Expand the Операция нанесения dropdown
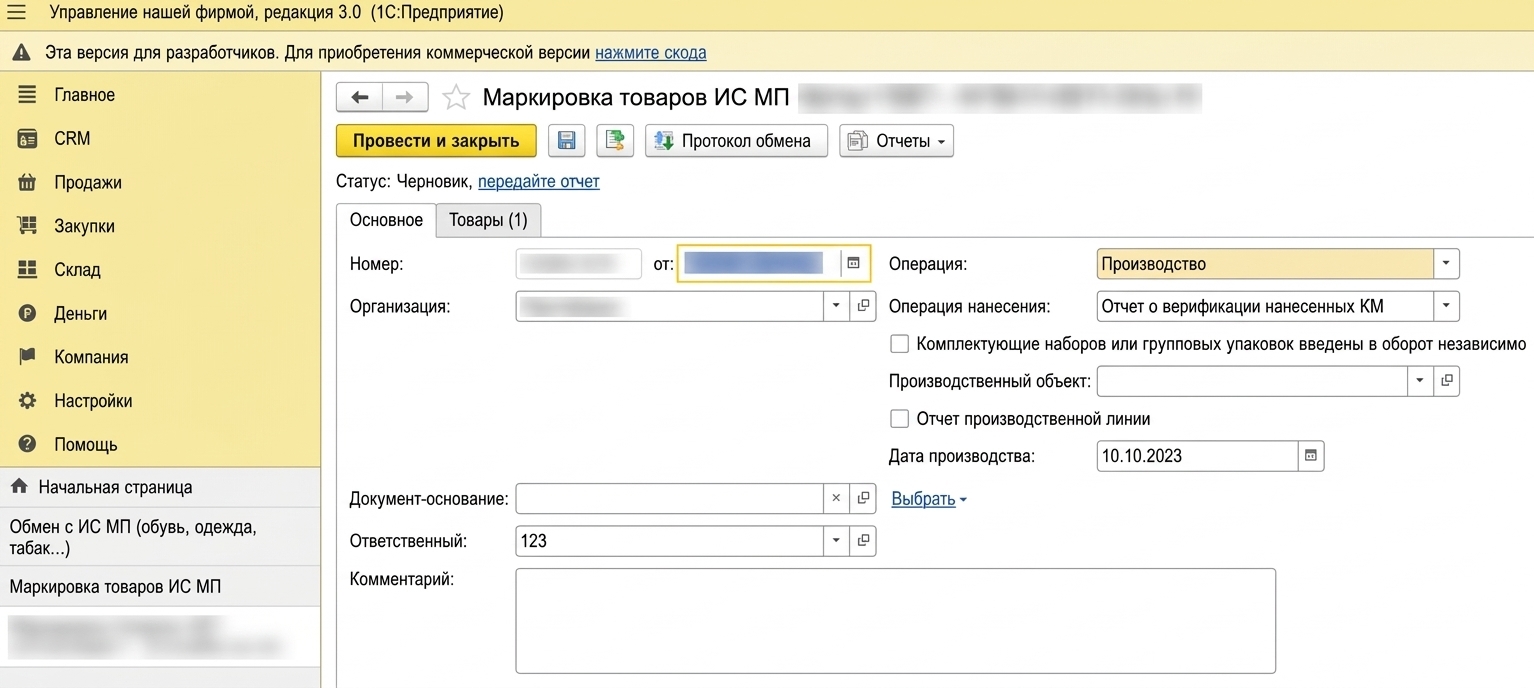1534x688 pixels. 1447,306
